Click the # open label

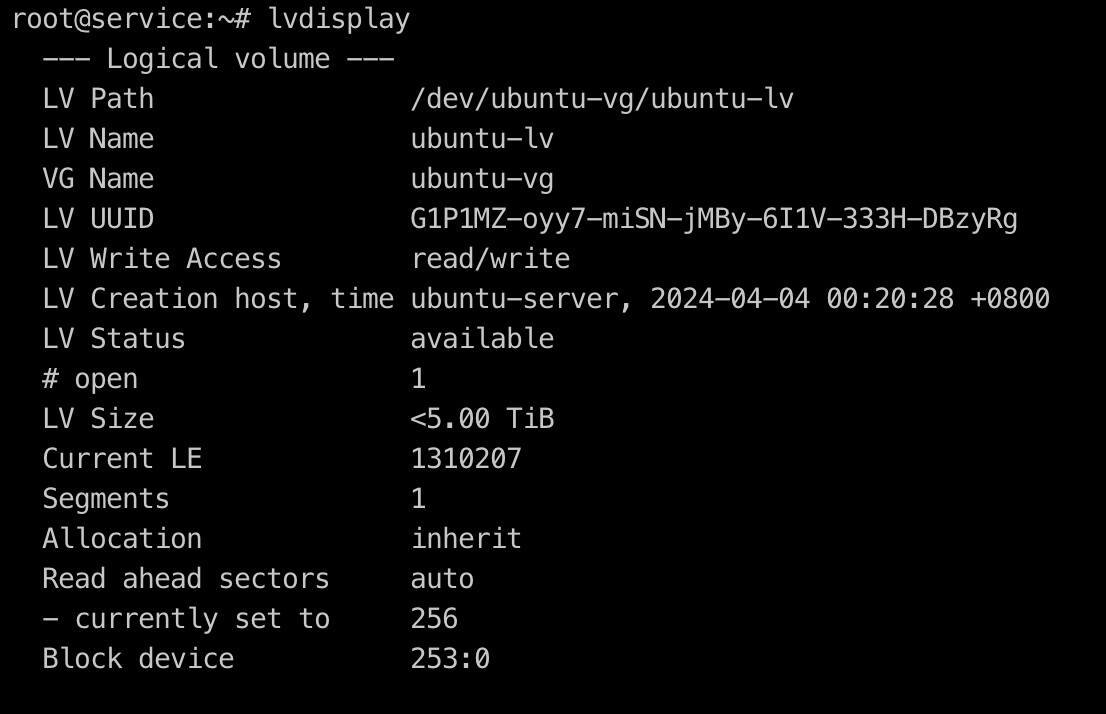[x=90, y=379]
